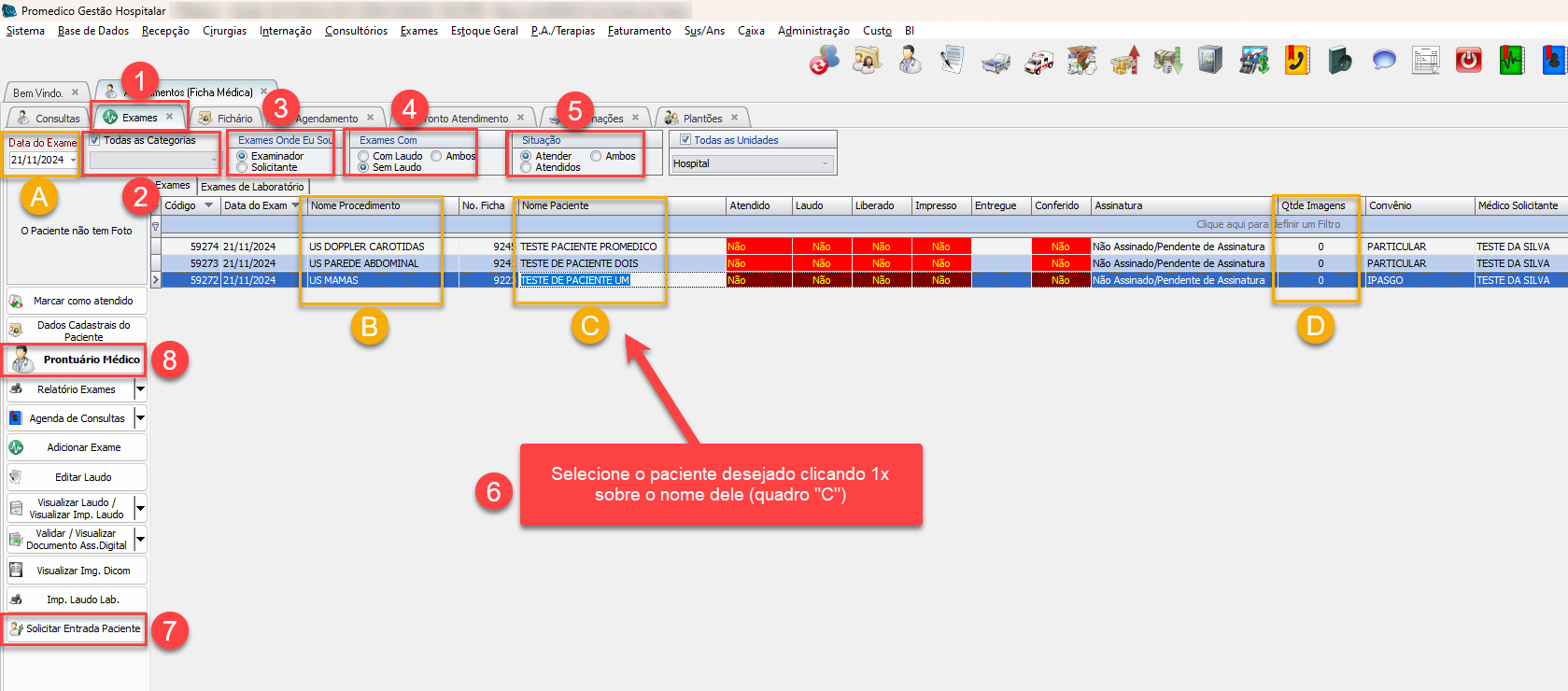1568x691 pixels.
Task: Click Solicitar Entrada Paciente button
Action: point(76,628)
